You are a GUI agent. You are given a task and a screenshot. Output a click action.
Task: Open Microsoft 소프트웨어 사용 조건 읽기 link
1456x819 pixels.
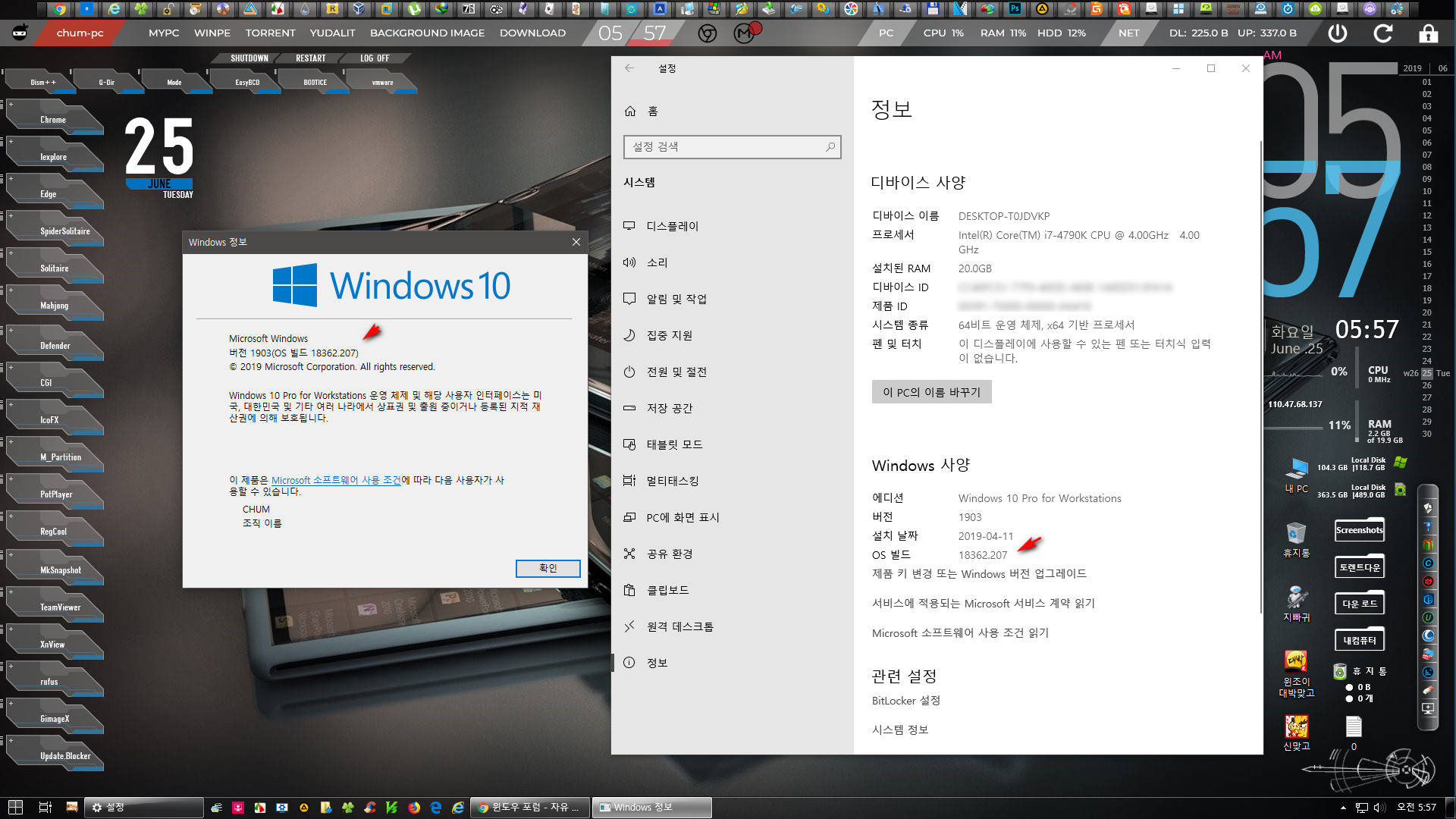[x=960, y=633]
